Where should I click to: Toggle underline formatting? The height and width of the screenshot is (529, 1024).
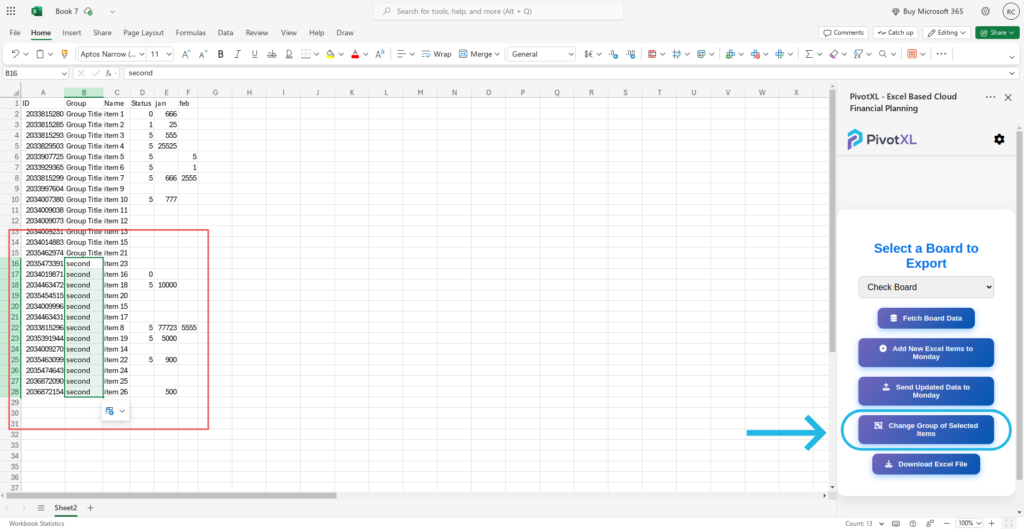[x=255, y=54]
